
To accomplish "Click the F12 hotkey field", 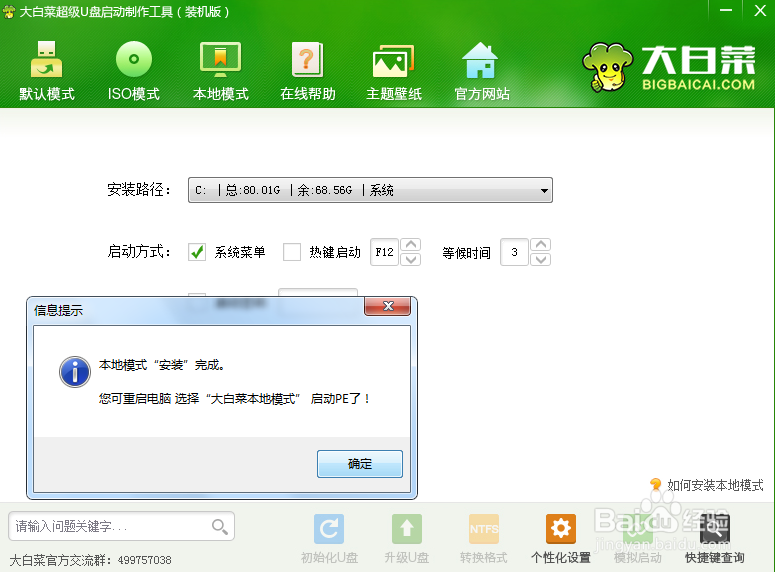I will coord(385,252).
